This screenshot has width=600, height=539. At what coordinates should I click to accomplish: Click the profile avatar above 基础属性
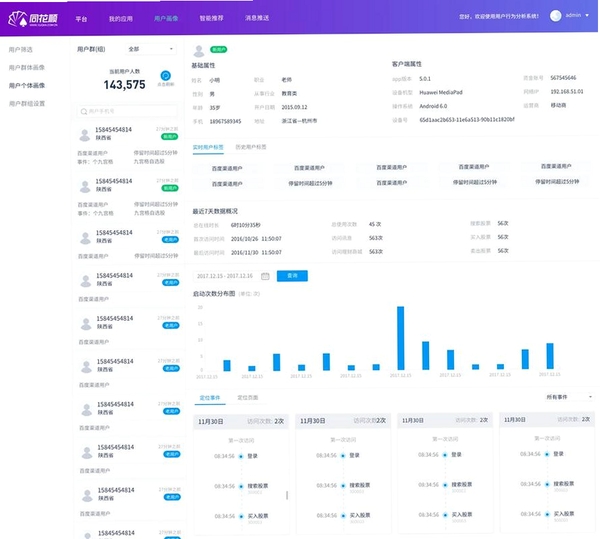[x=199, y=50]
